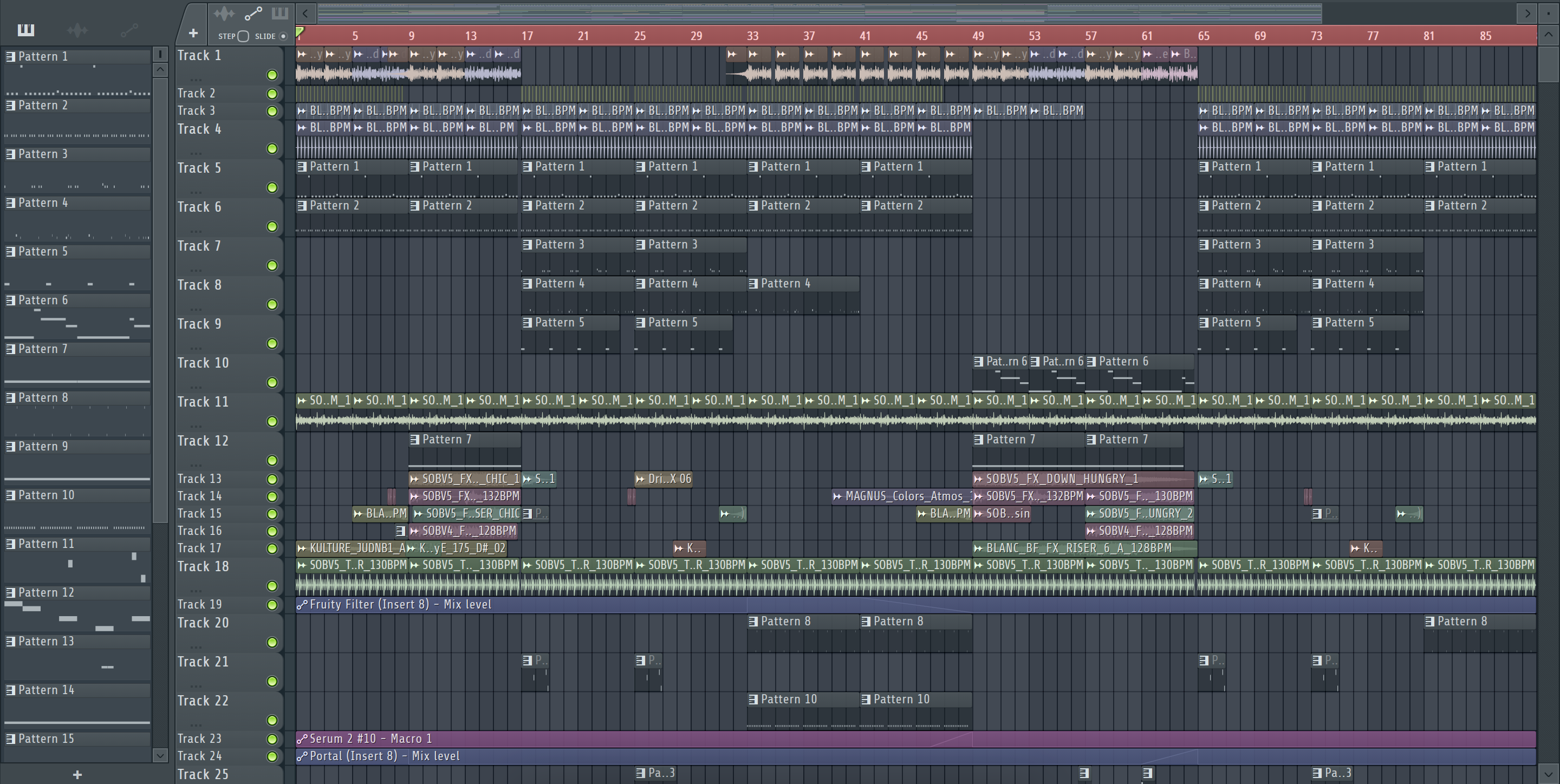Add new pattern with picker bottom plus

[77, 774]
